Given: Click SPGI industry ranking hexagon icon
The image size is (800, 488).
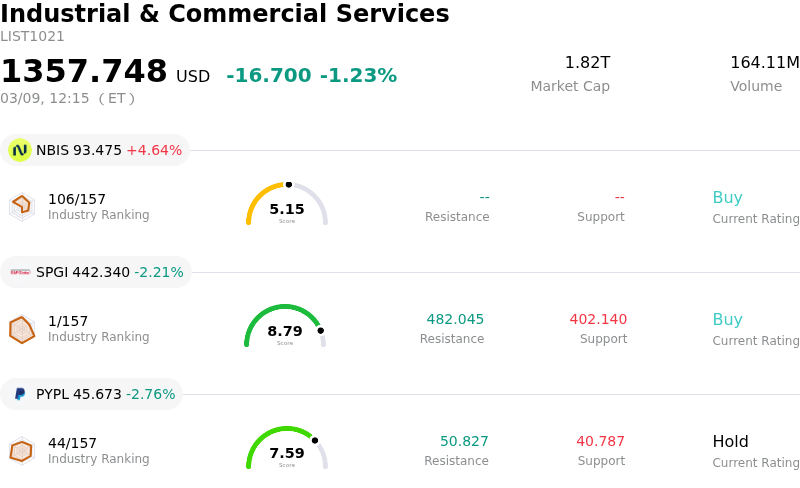Looking at the screenshot, I should coord(21,329).
